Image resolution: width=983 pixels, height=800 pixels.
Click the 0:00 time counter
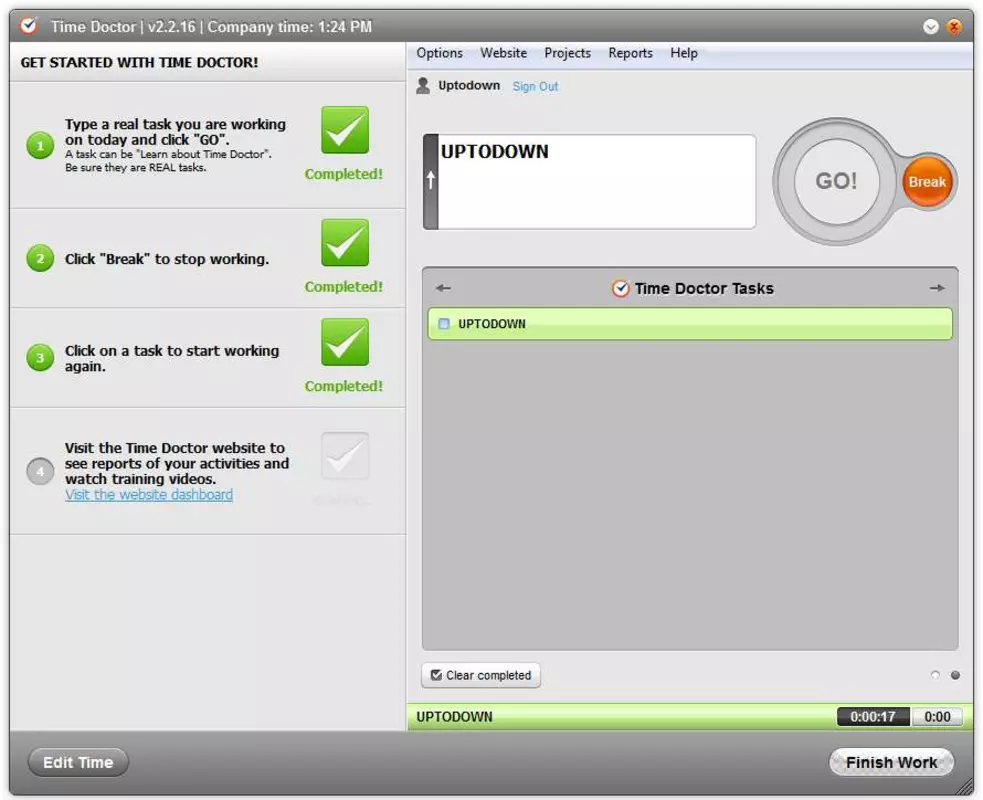tap(937, 717)
